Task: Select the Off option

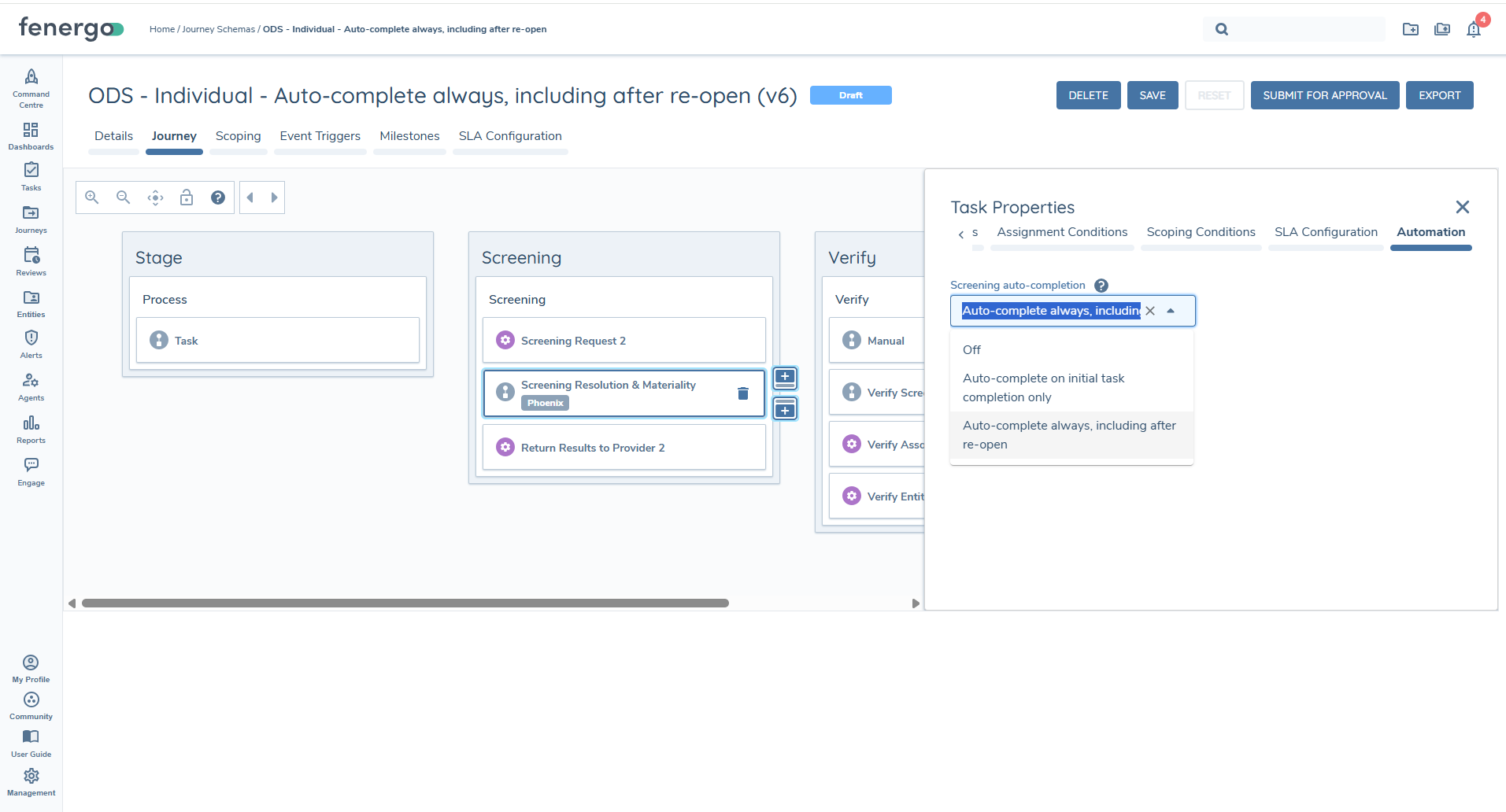Action: coord(1071,350)
